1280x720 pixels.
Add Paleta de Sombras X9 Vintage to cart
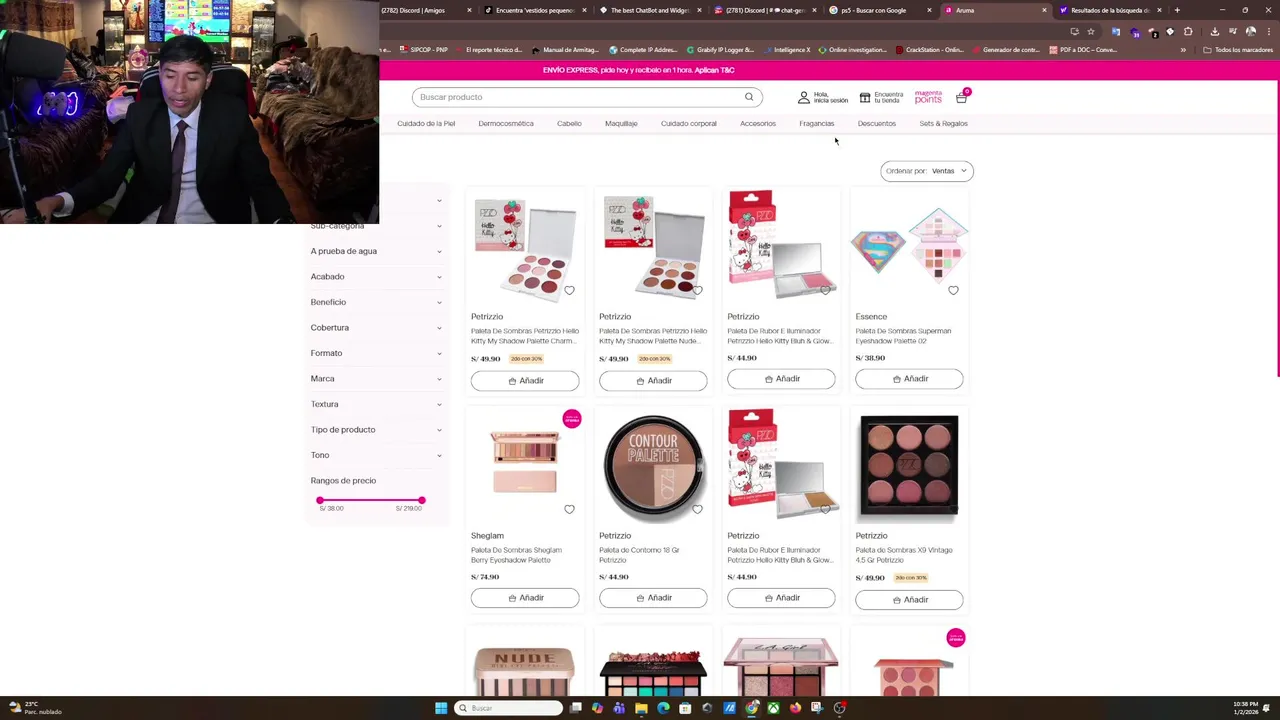pyautogui.click(x=909, y=599)
